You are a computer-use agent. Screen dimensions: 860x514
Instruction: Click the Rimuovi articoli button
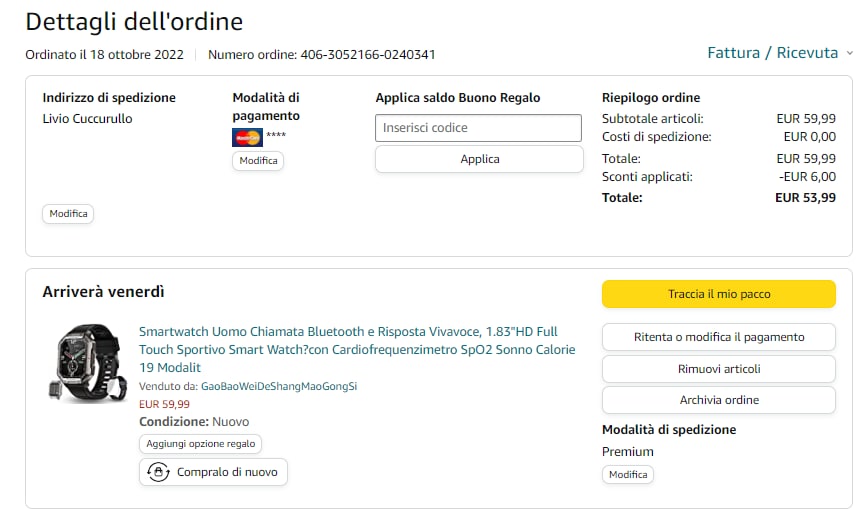(718, 369)
